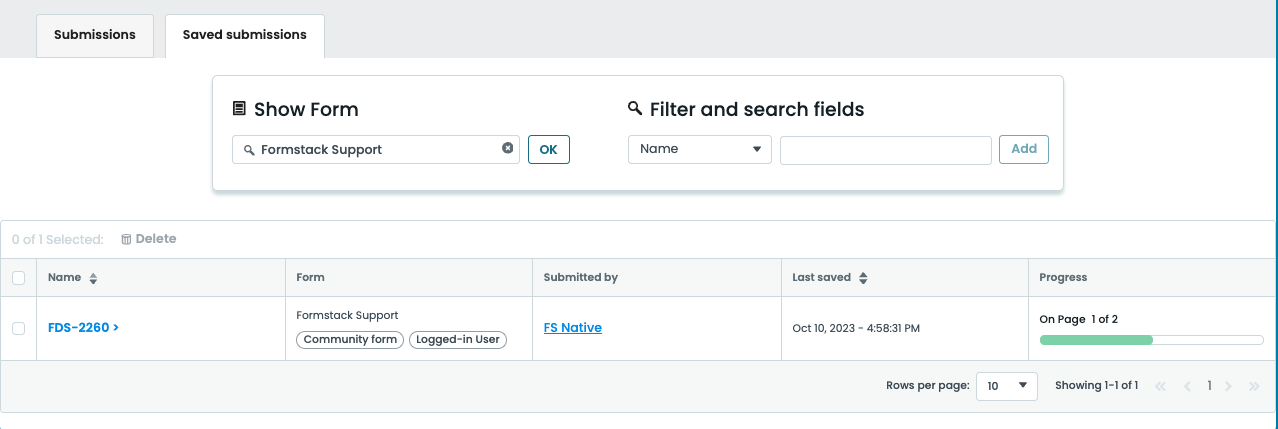Open the Name filter field dropdown
The image size is (1278, 429).
tap(699, 149)
